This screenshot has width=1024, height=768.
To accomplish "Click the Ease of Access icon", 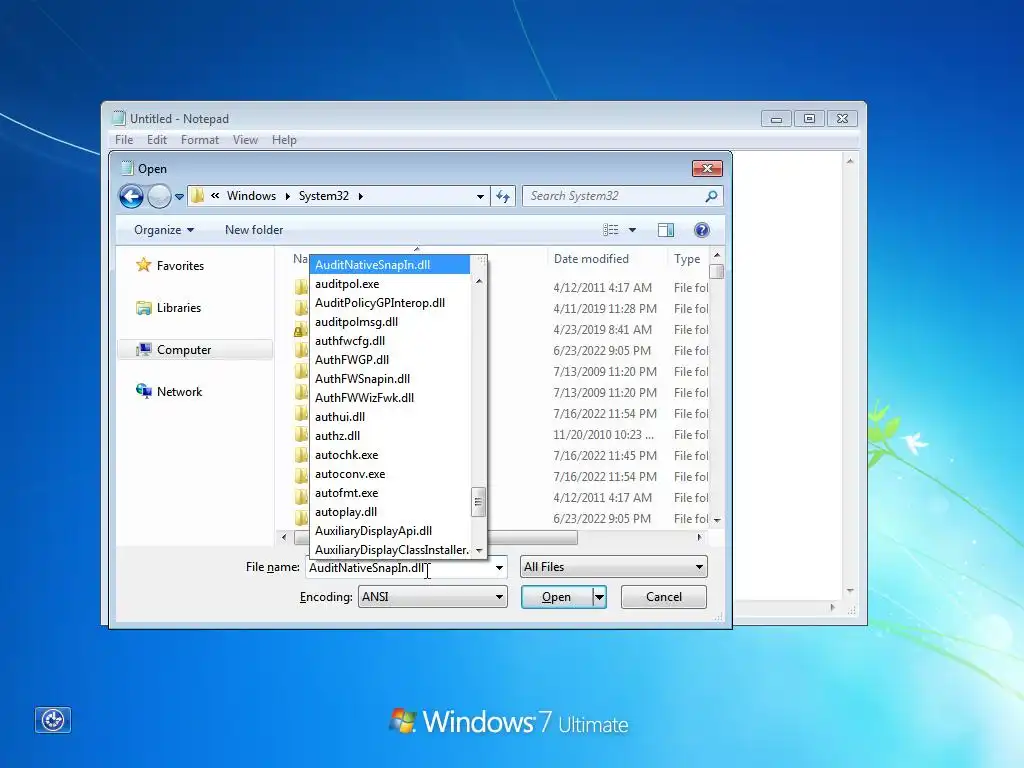I will (53, 720).
